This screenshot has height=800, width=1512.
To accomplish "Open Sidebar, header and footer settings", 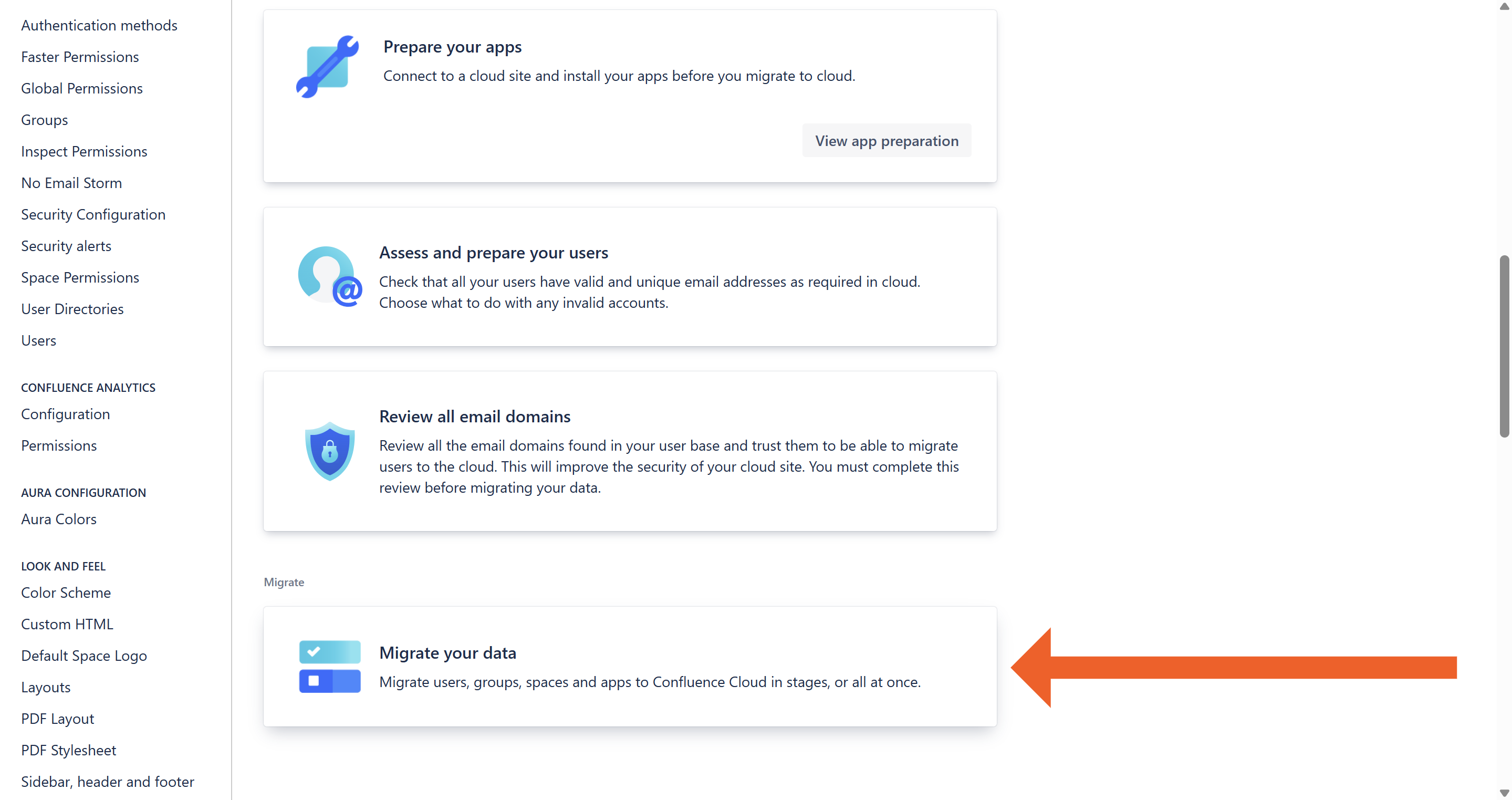I will (x=108, y=782).
